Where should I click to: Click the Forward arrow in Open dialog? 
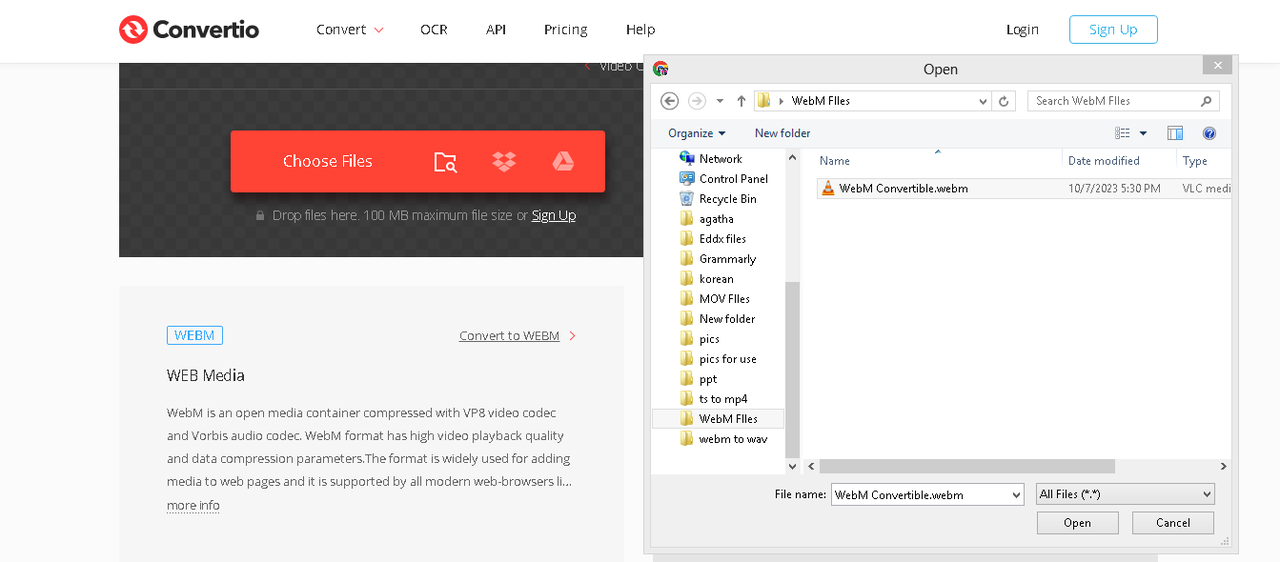tap(697, 101)
